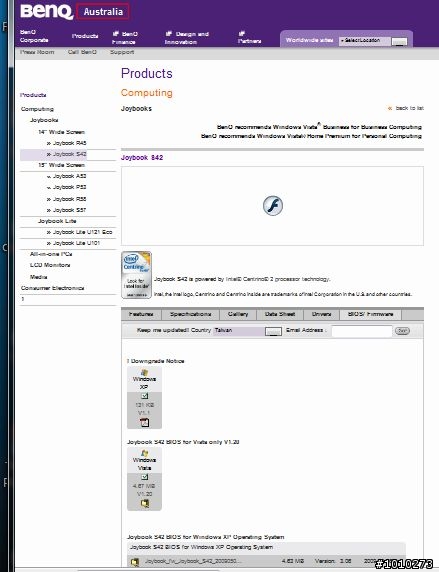Select 15" Wide Screen category
Screen dimensions: 439x572
62,165
